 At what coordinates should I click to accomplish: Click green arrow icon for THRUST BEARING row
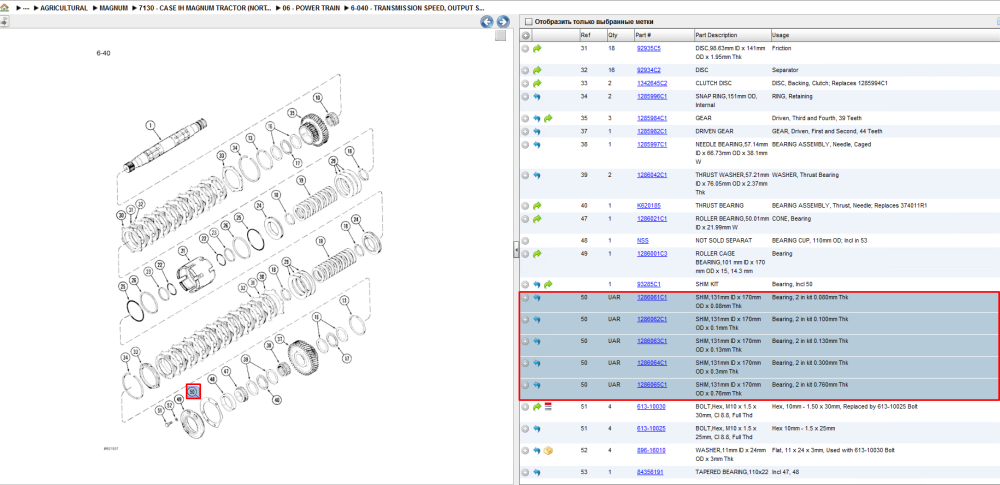click(x=537, y=206)
